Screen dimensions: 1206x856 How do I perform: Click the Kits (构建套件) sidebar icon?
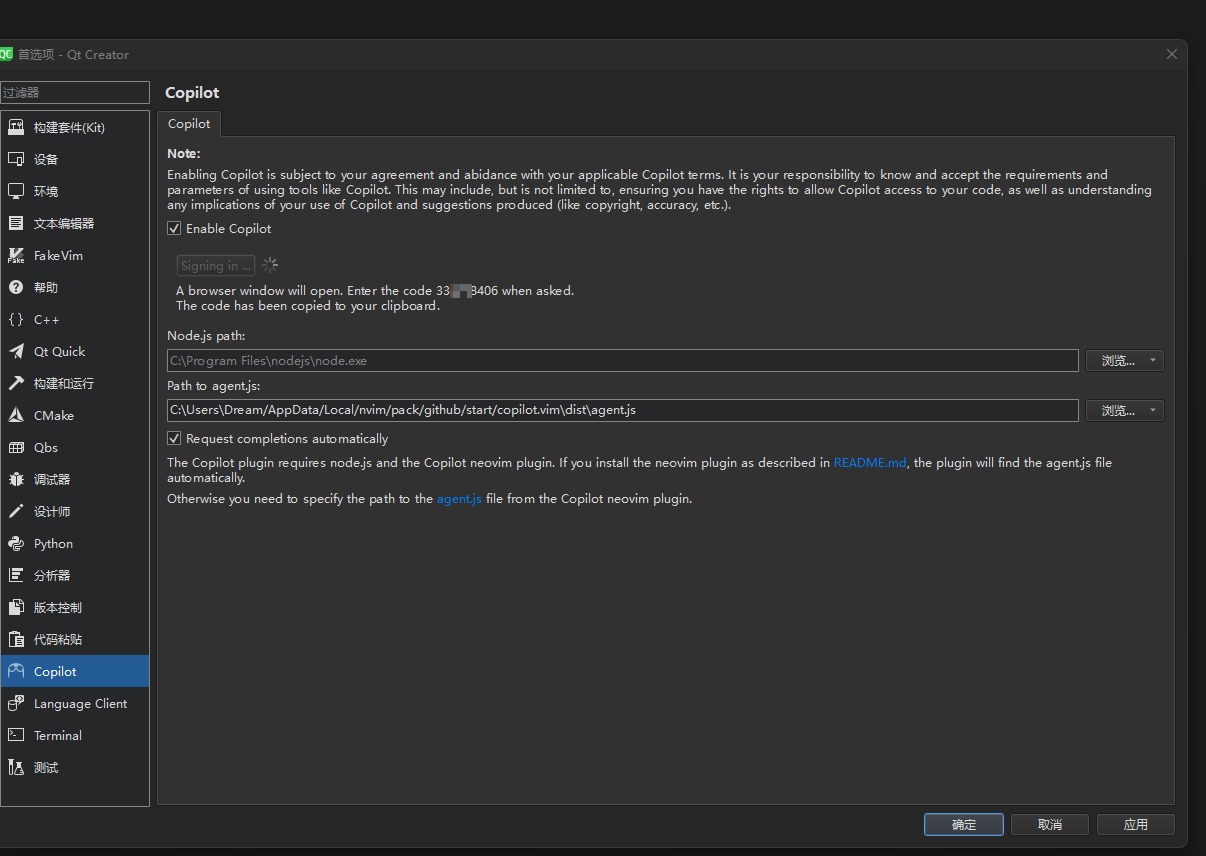tap(16, 127)
